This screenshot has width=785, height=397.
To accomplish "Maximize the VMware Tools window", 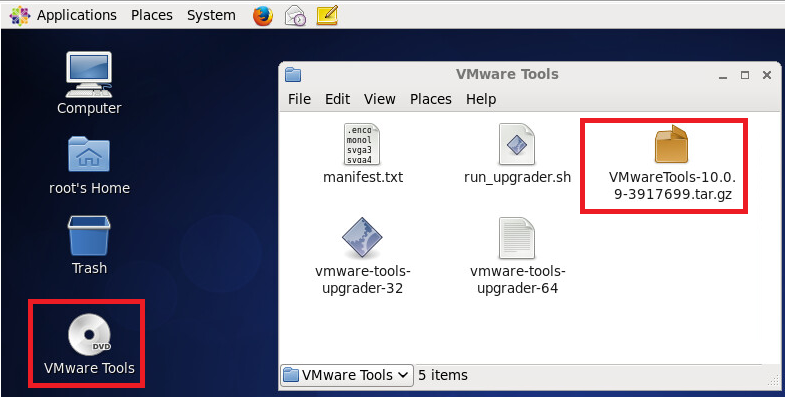I will [745, 75].
